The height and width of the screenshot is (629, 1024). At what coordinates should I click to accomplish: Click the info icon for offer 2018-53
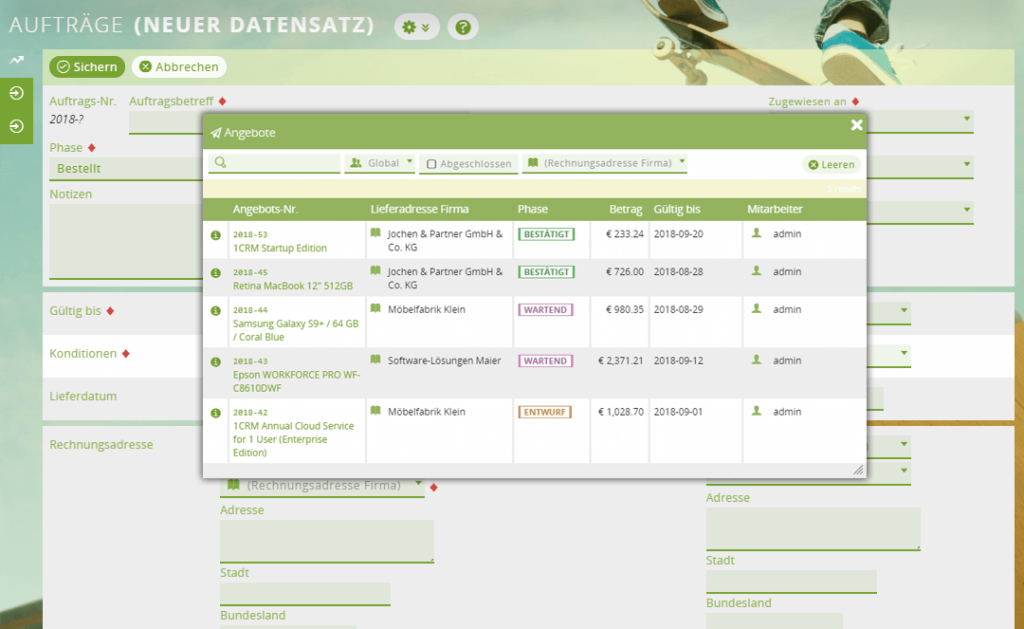coord(215,235)
